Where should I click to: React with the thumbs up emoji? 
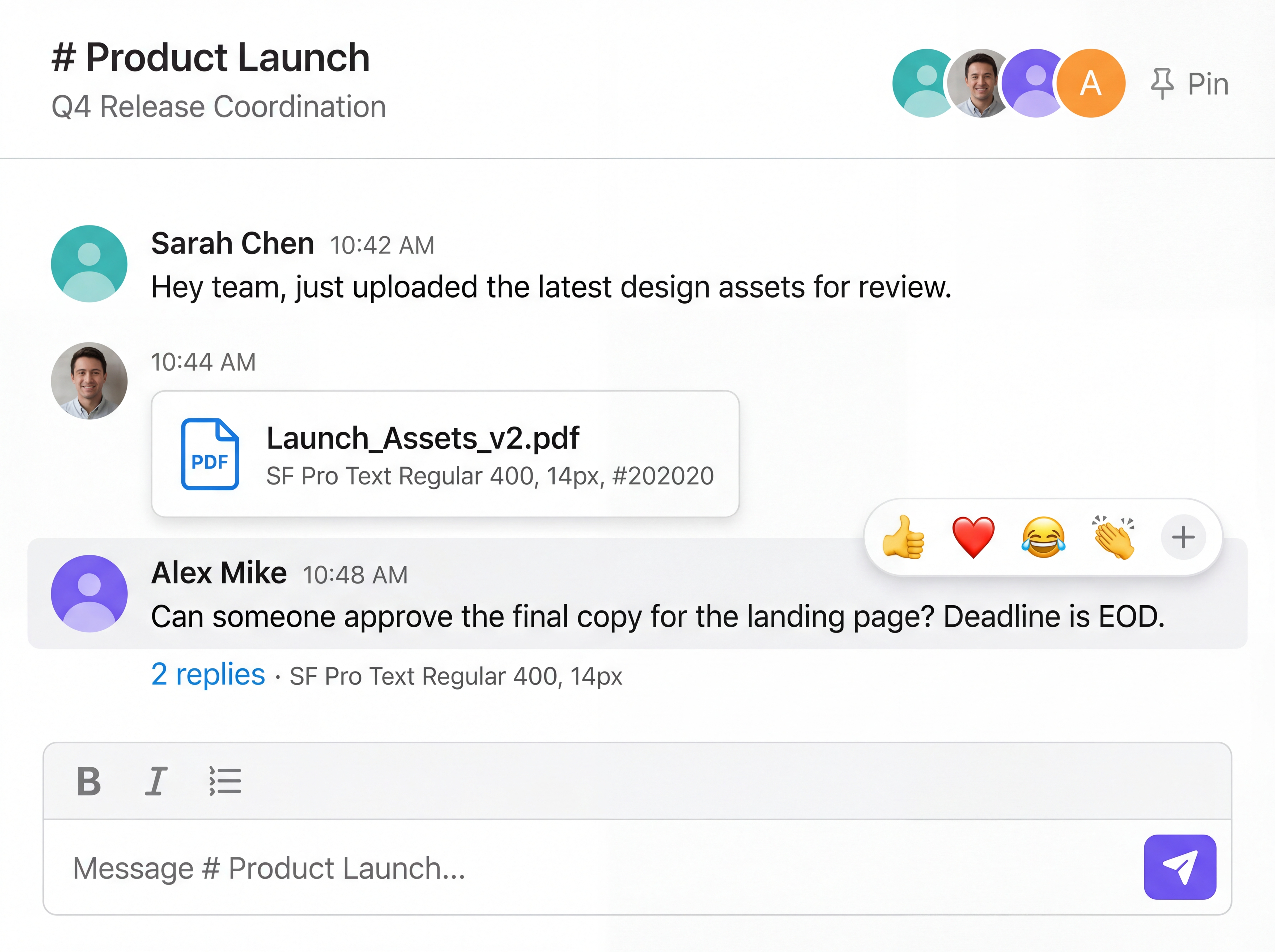pyautogui.click(x=903, y=537)
